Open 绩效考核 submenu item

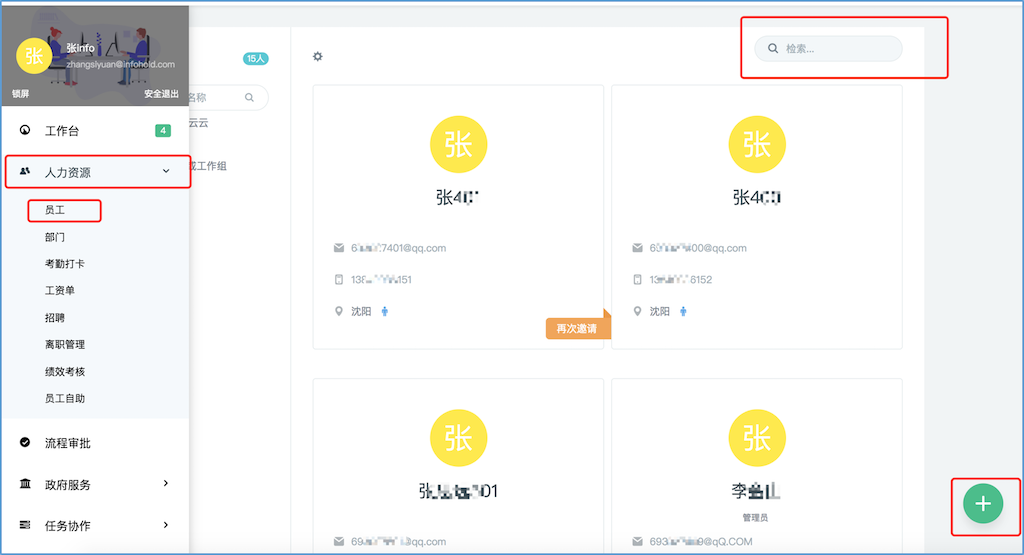[x=65, y=372]
